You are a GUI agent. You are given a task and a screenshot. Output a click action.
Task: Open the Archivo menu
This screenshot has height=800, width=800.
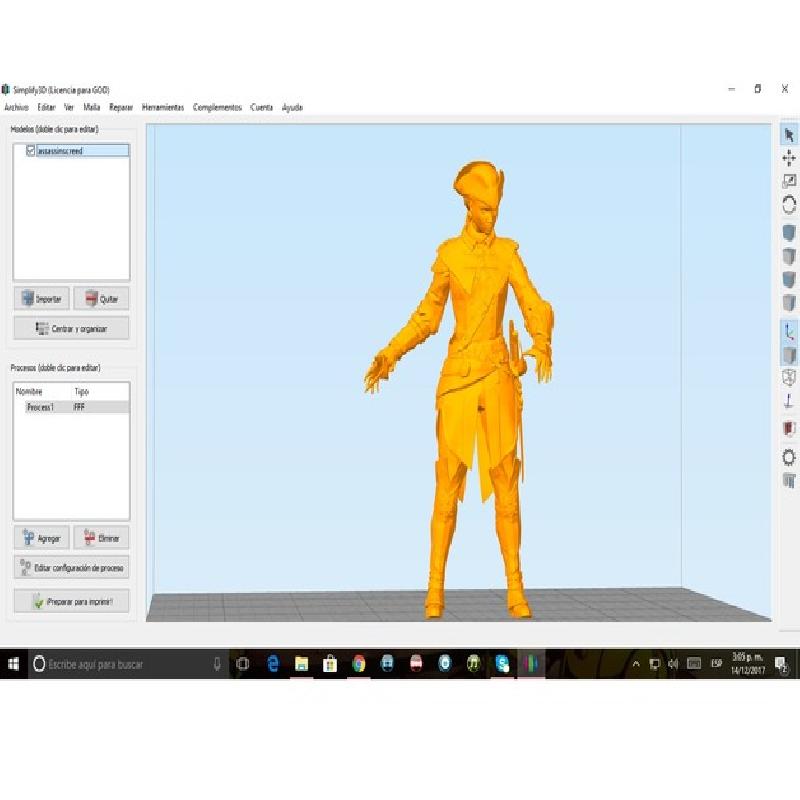click(16, 107)
